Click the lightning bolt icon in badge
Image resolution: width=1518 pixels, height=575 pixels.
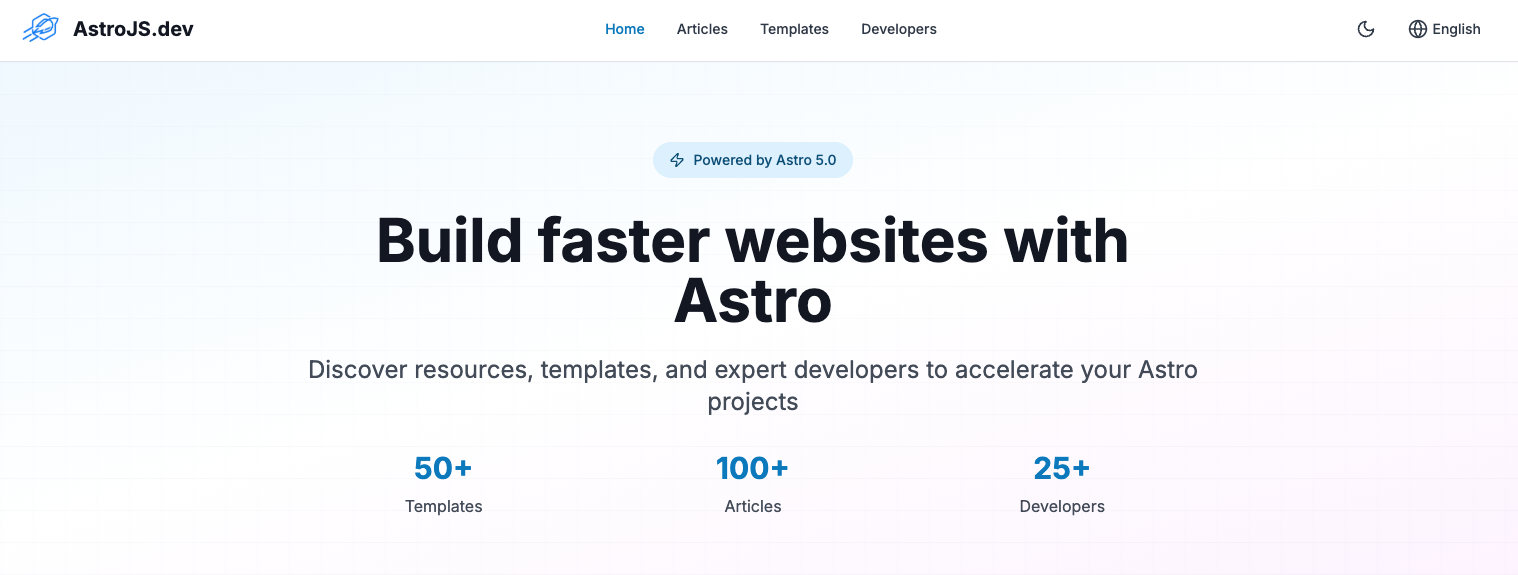click(677, 160)
